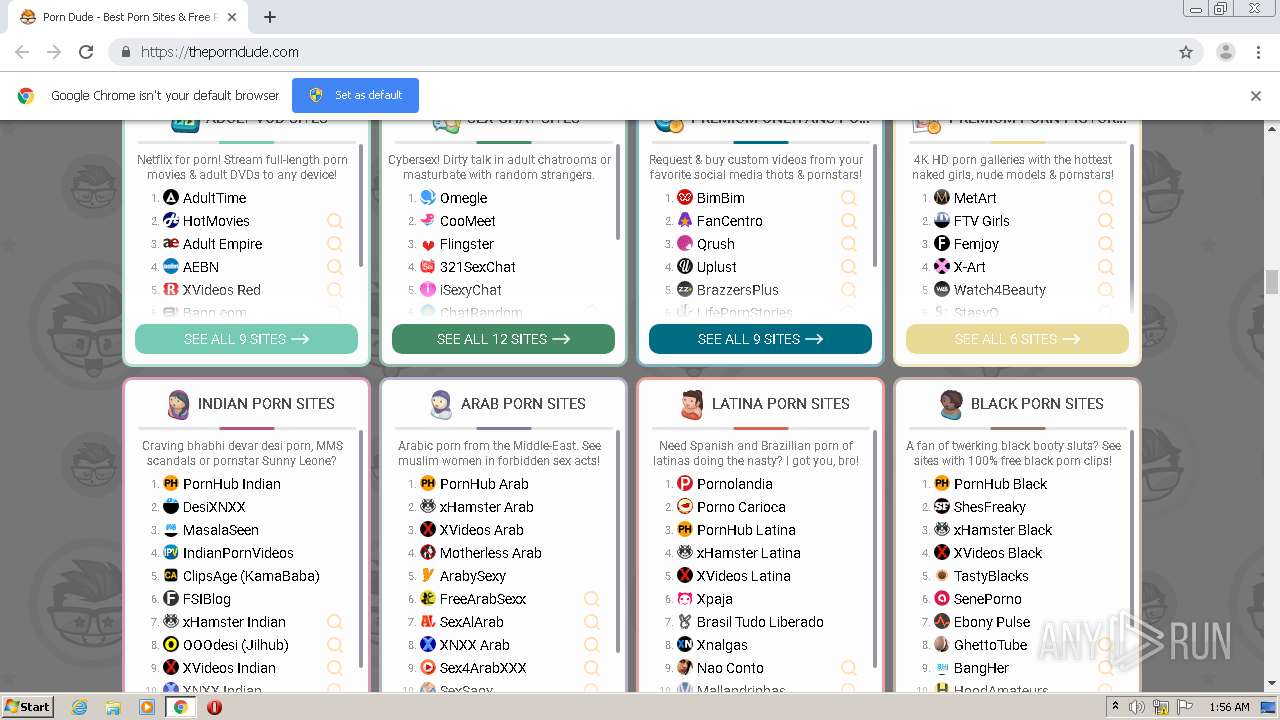Bookmark this page with the star icon
Image resolution: width=1280 pixels, height=720 pixels.
[x=1186, y=52]
